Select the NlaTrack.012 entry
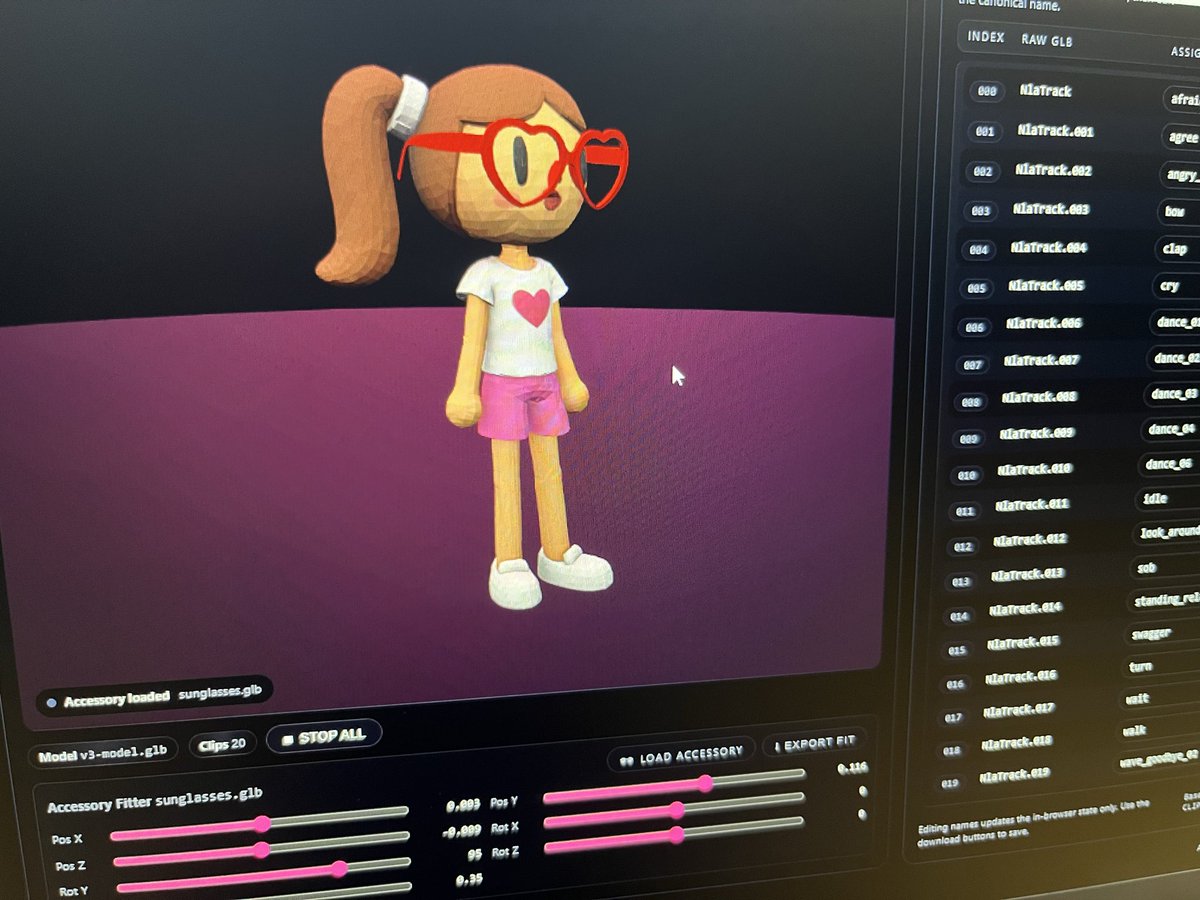Screen dimensions: 1200x900 coord(1031,540)
